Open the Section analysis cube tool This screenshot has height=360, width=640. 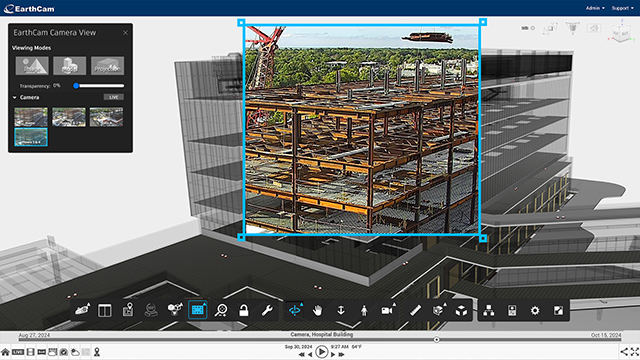pyautogui.click(x=438, y=311)
